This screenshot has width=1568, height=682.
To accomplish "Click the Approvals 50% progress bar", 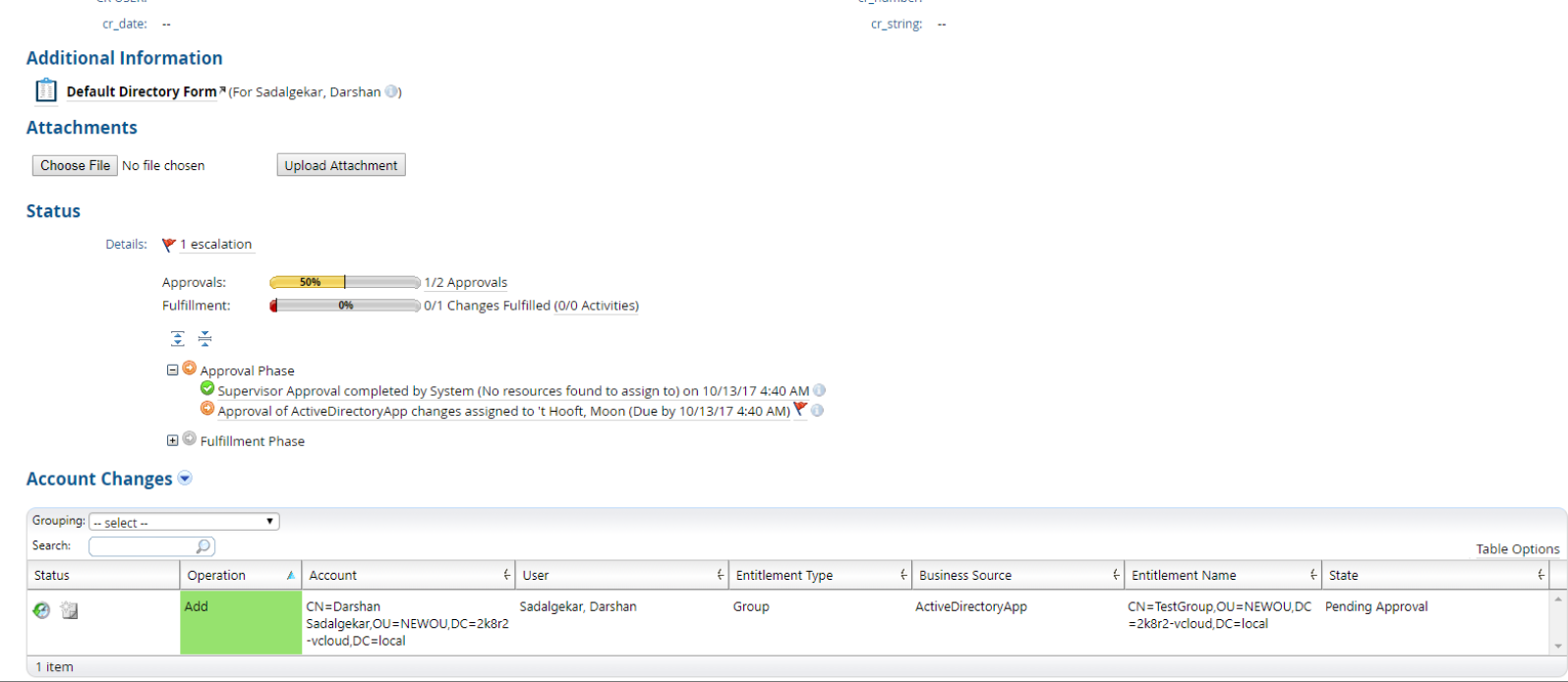I will pyautogui.click(x=344, y=282).
